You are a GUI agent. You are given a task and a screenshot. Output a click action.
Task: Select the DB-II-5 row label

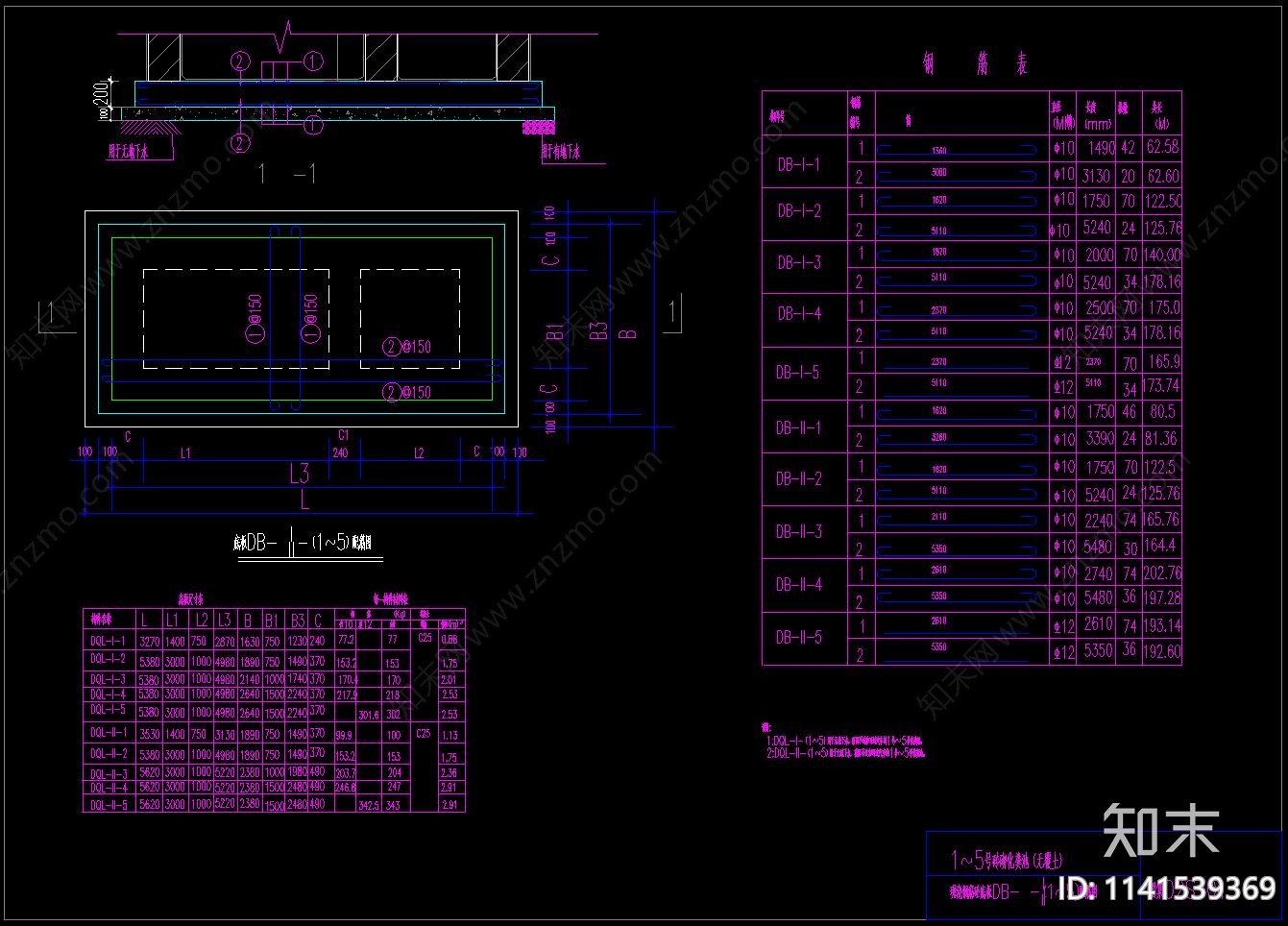pyautogui.click(x=799, y=637)
